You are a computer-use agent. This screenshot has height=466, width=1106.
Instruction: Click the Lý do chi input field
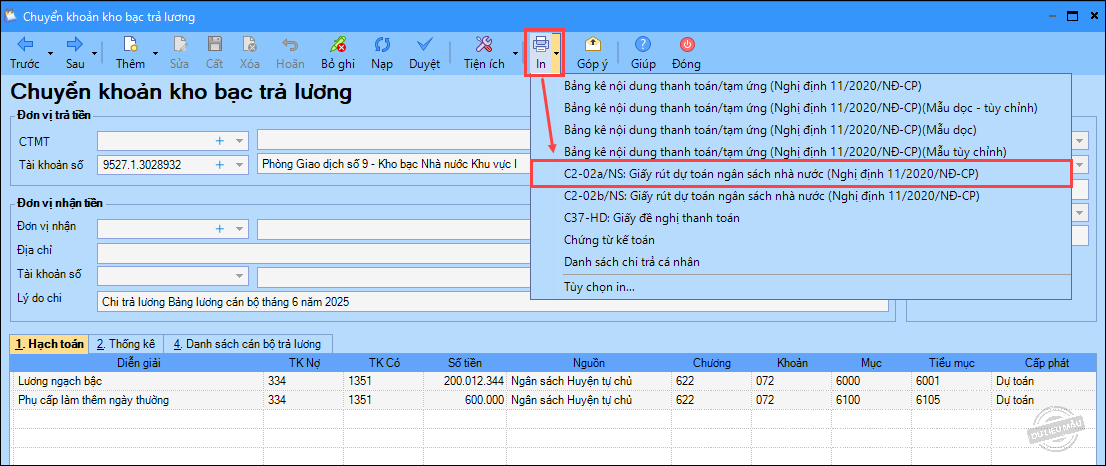pyautogui.click(x=492, y=302)
